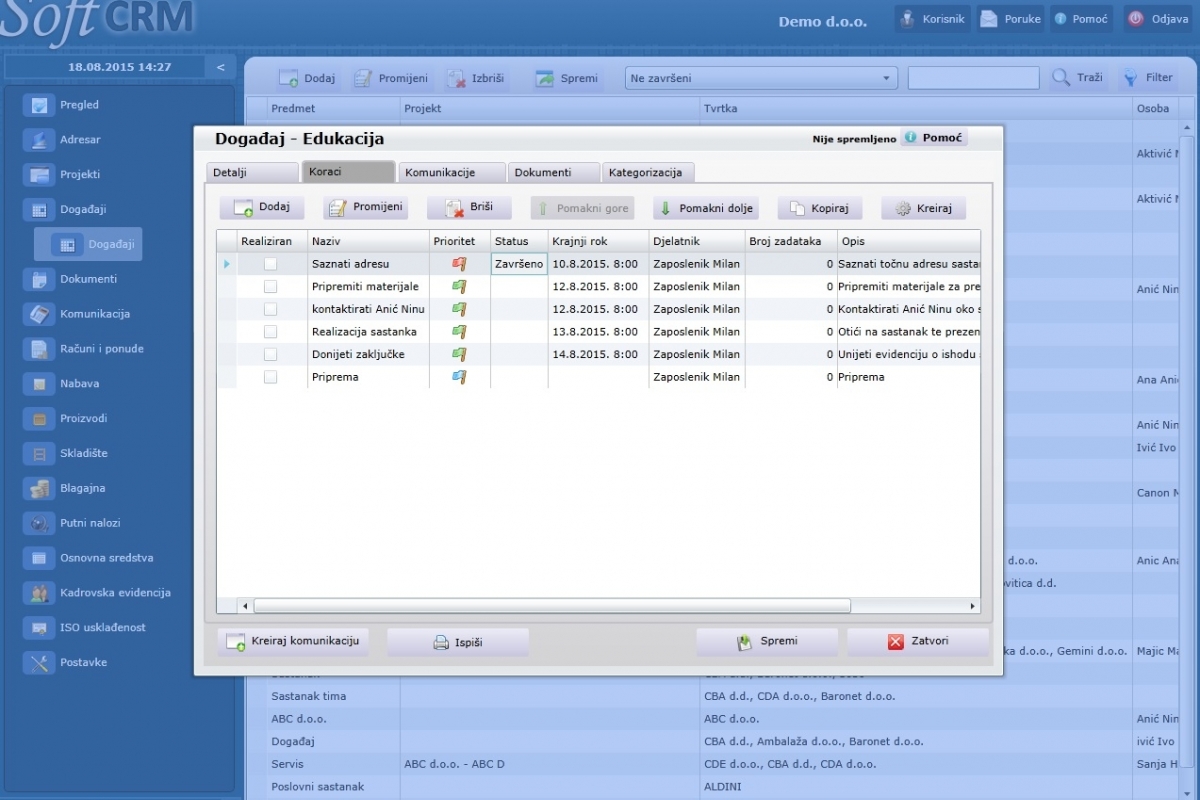
Task: Collapse the sidebar with the arrow button
Action: [220, 67]
